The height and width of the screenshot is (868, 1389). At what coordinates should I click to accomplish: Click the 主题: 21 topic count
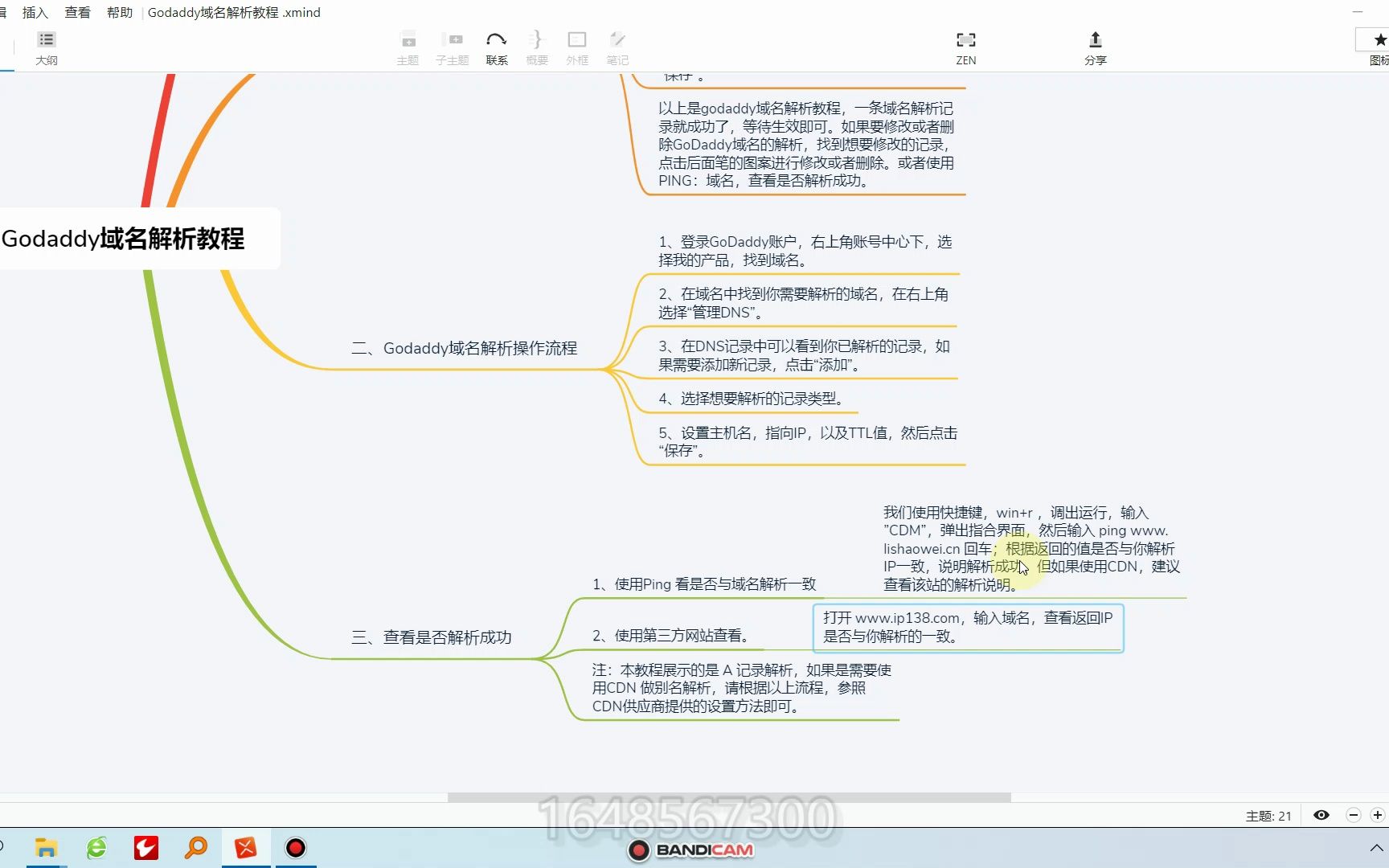pos(1268,816)
